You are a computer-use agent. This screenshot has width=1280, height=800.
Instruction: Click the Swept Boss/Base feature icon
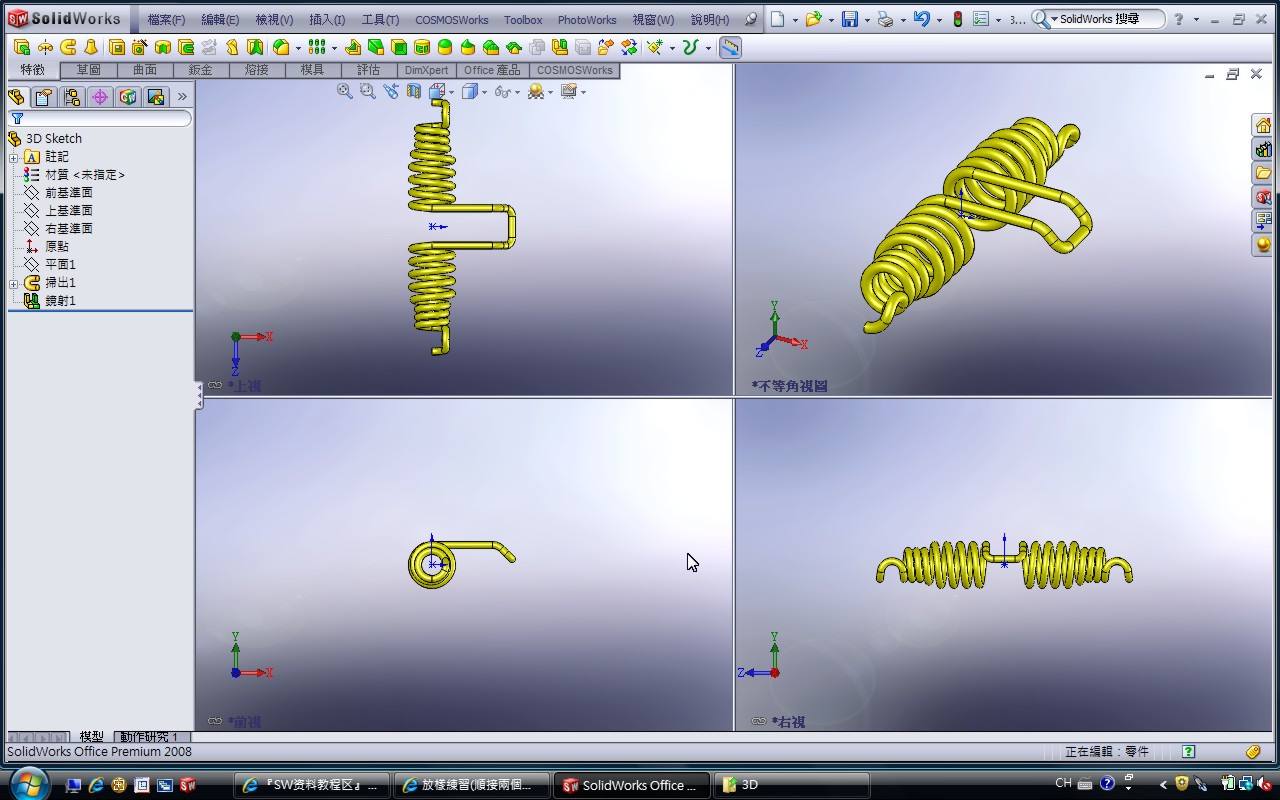tap(68, 47)
